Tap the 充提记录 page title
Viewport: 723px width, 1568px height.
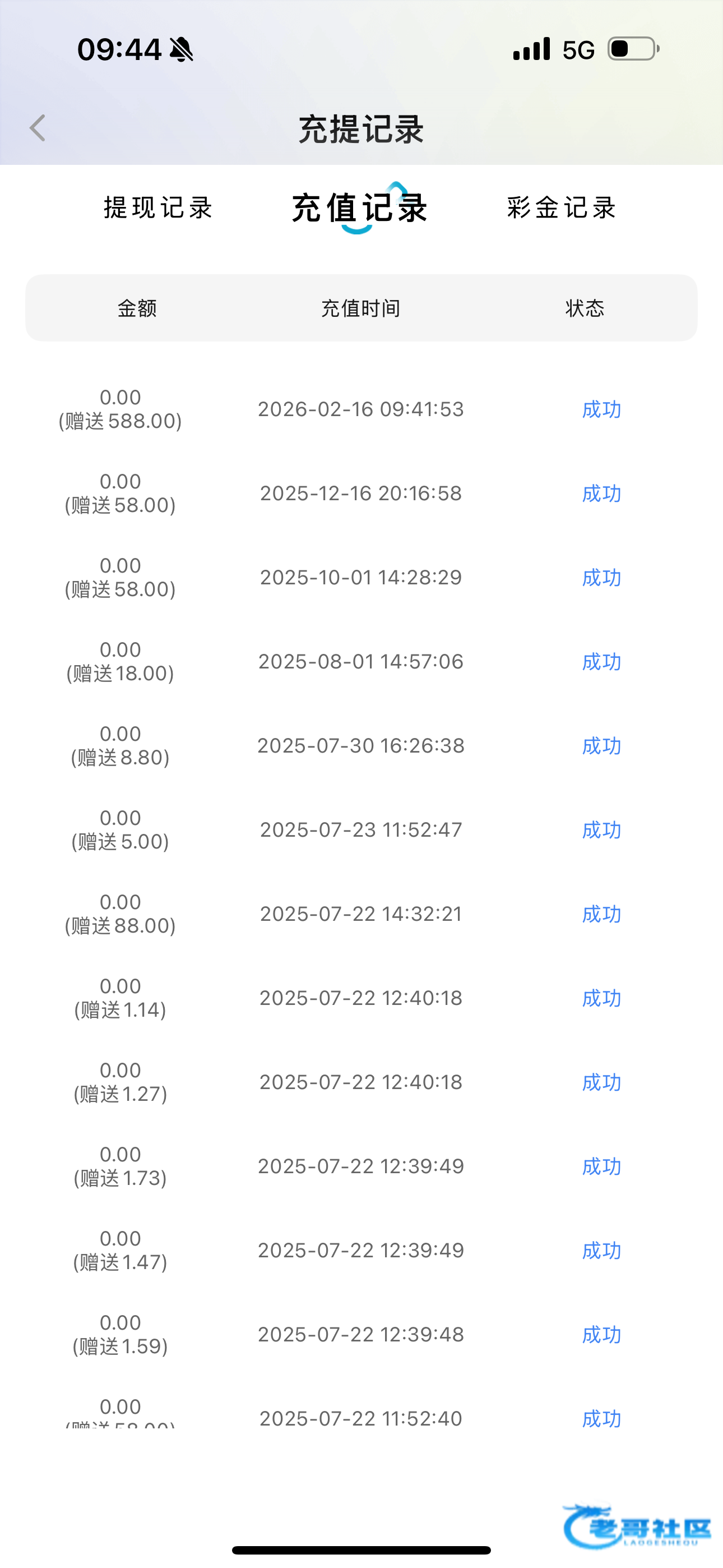coord(361,129)
